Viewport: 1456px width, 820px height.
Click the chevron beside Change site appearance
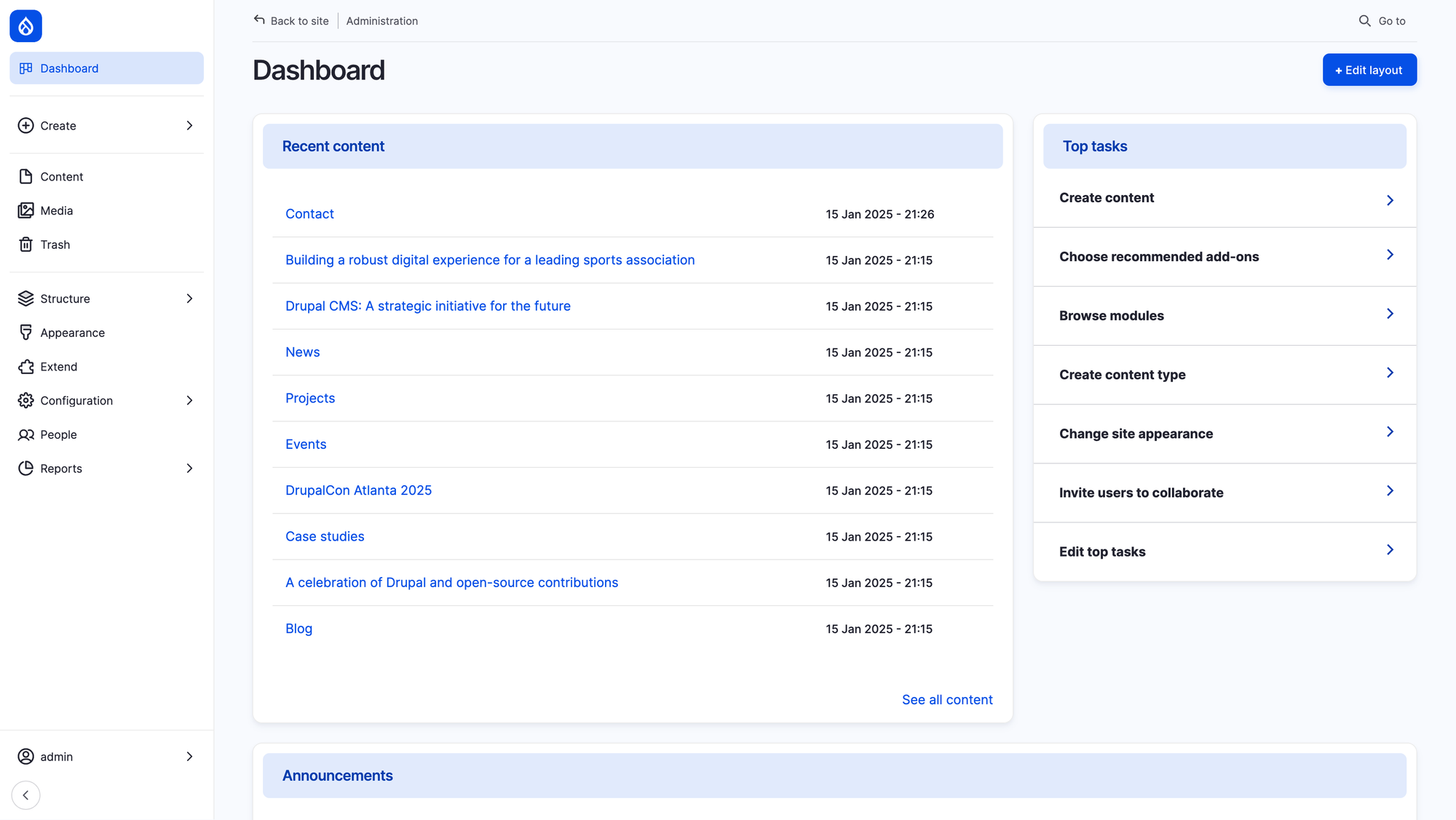point(1390,431)
